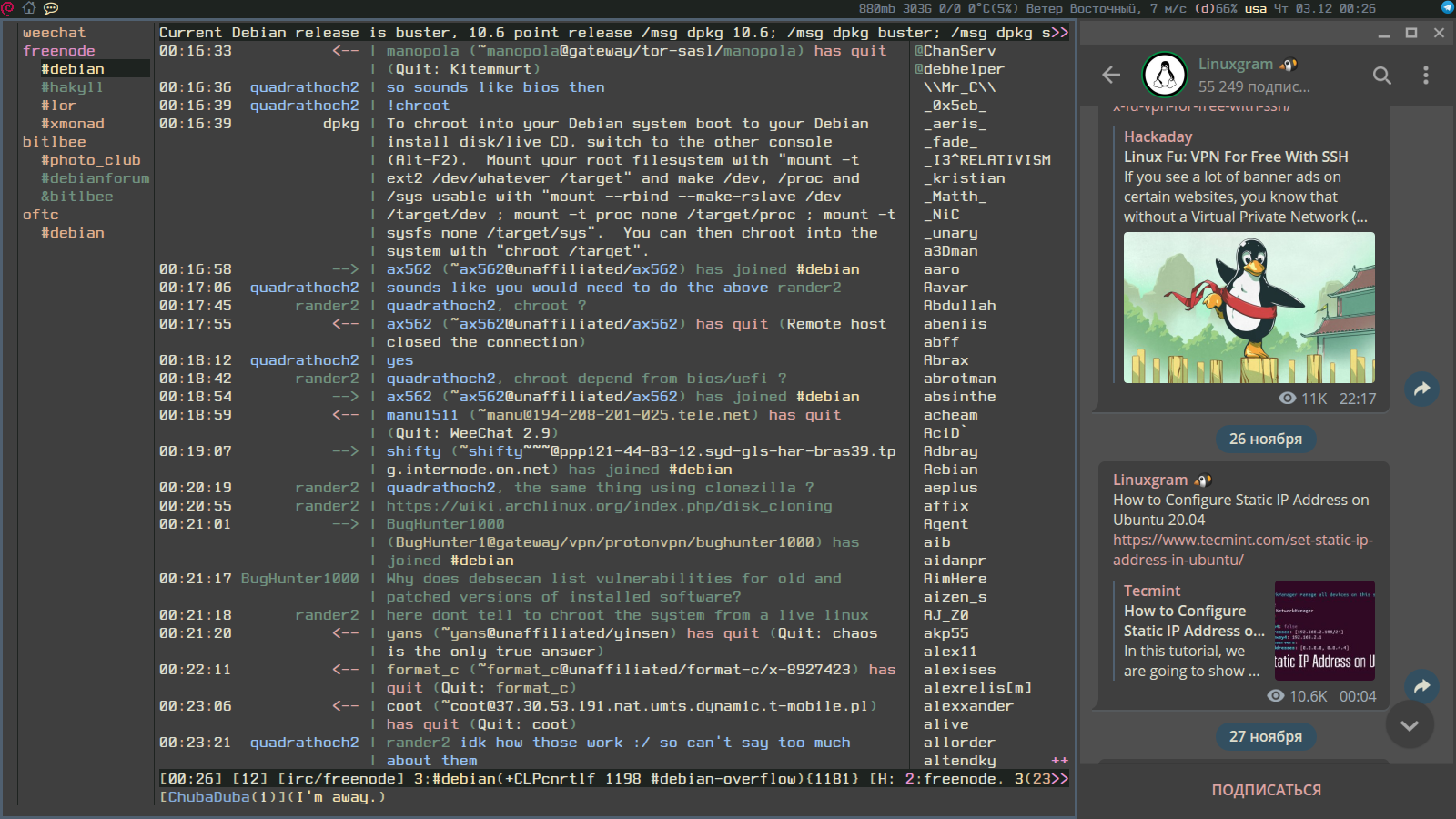Open the Tux penguin article image

1249,308
